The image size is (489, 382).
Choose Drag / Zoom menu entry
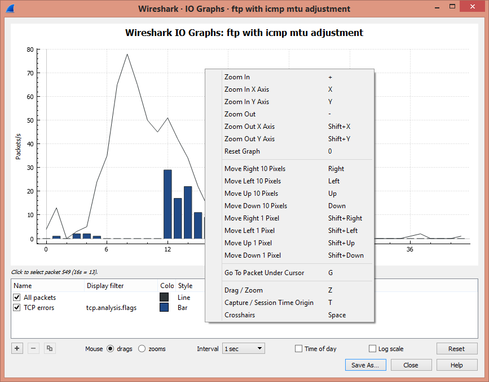pos(289,290)
